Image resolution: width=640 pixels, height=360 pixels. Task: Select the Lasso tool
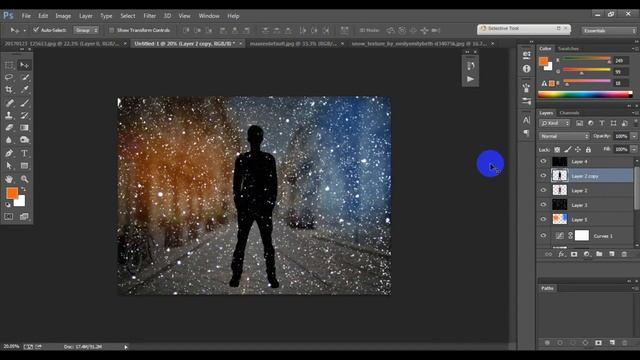coord(9,77)
